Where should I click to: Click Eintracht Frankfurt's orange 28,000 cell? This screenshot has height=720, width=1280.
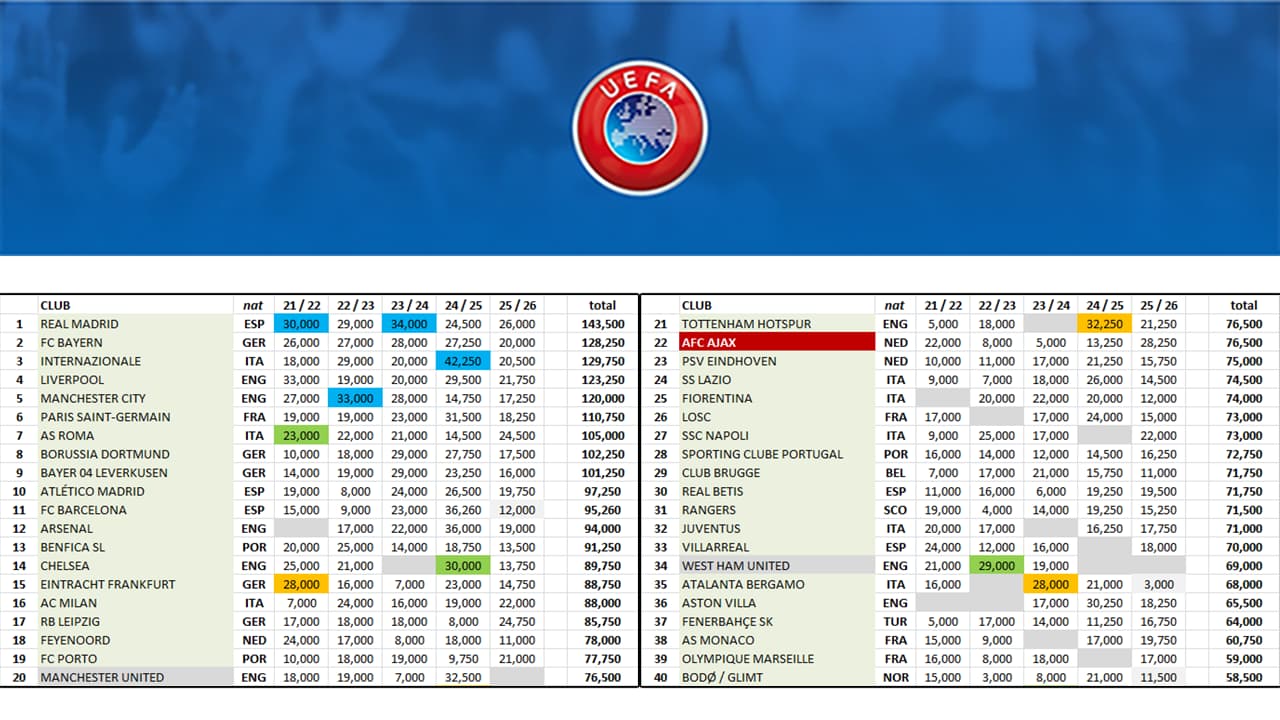[x=301, y=584]
